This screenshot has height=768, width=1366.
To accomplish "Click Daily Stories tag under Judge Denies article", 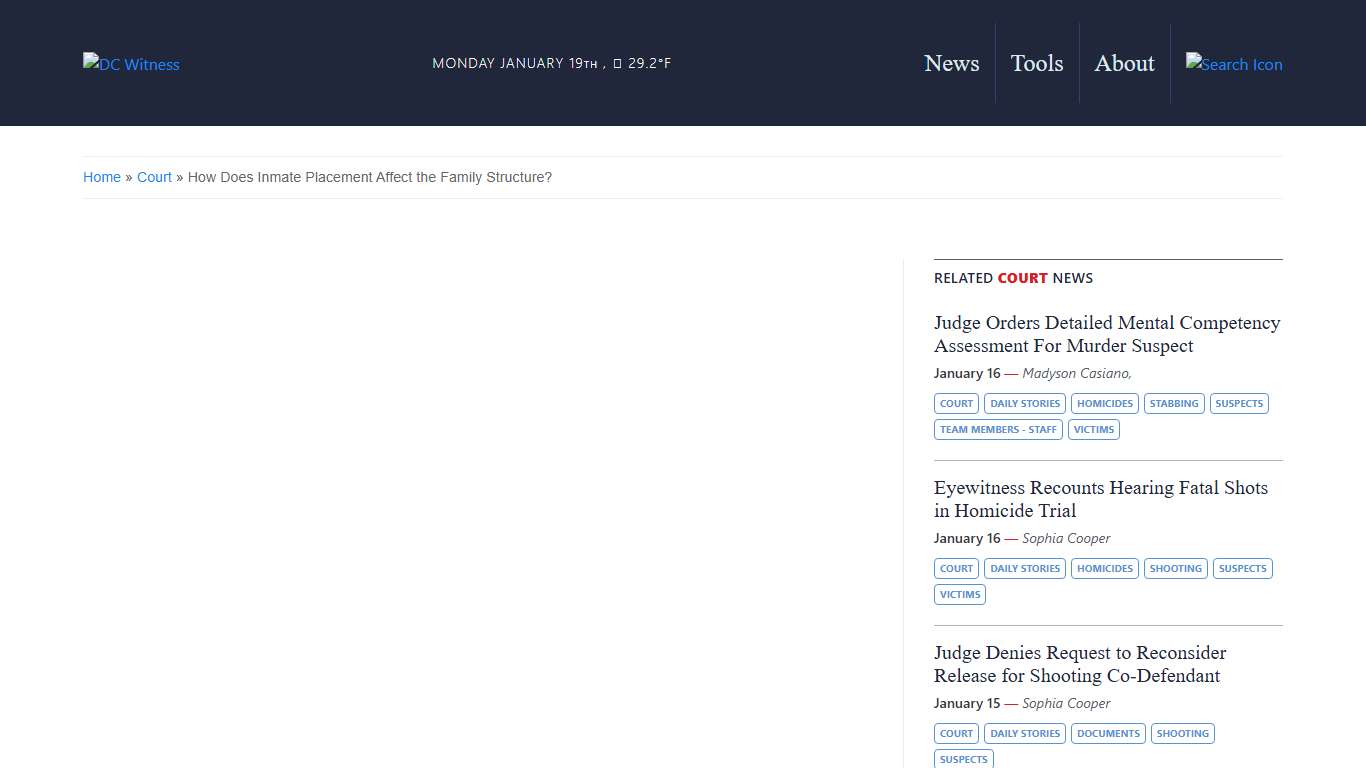I will pos(1025,734).
